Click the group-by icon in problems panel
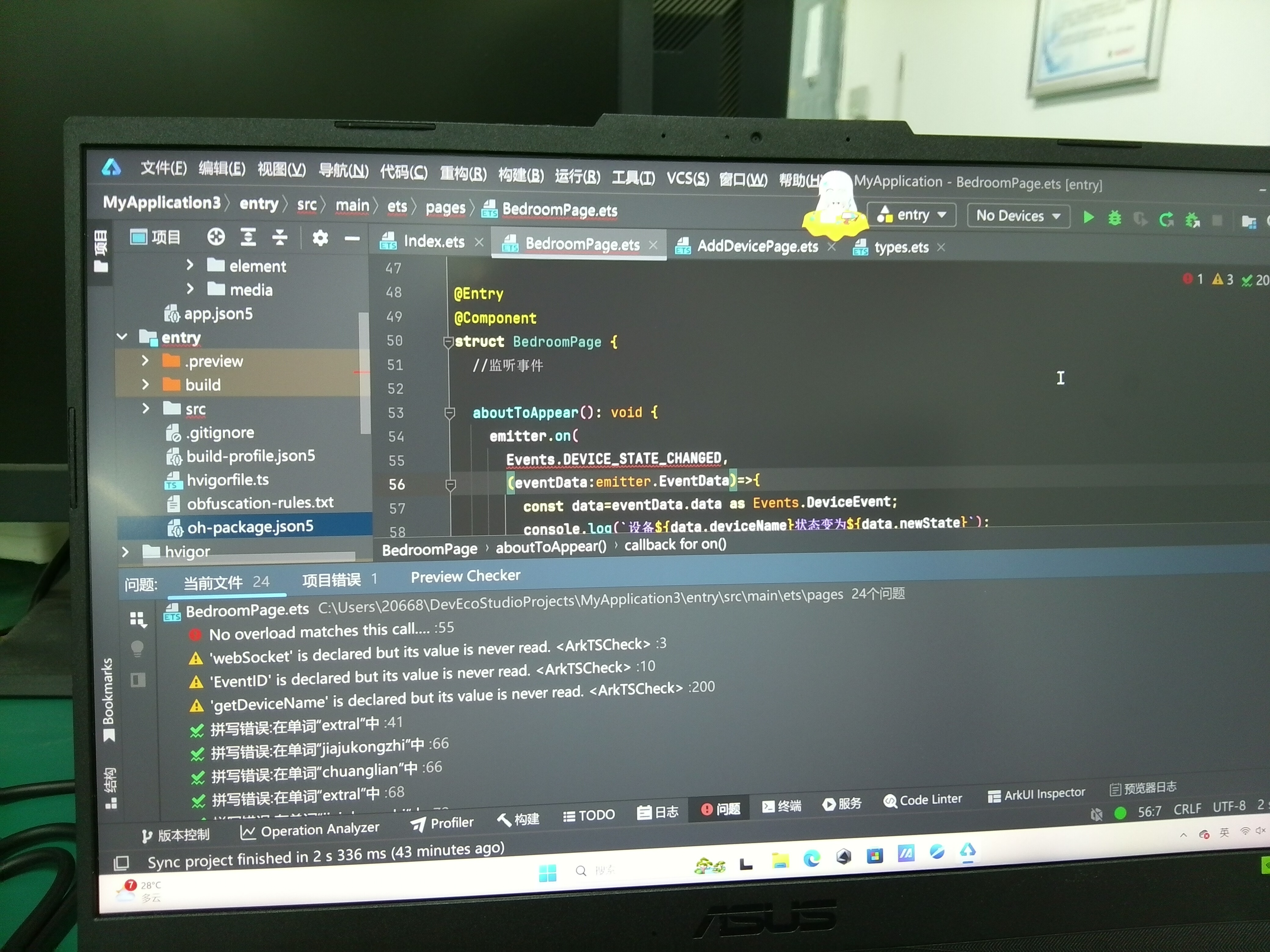 (138, 619)
